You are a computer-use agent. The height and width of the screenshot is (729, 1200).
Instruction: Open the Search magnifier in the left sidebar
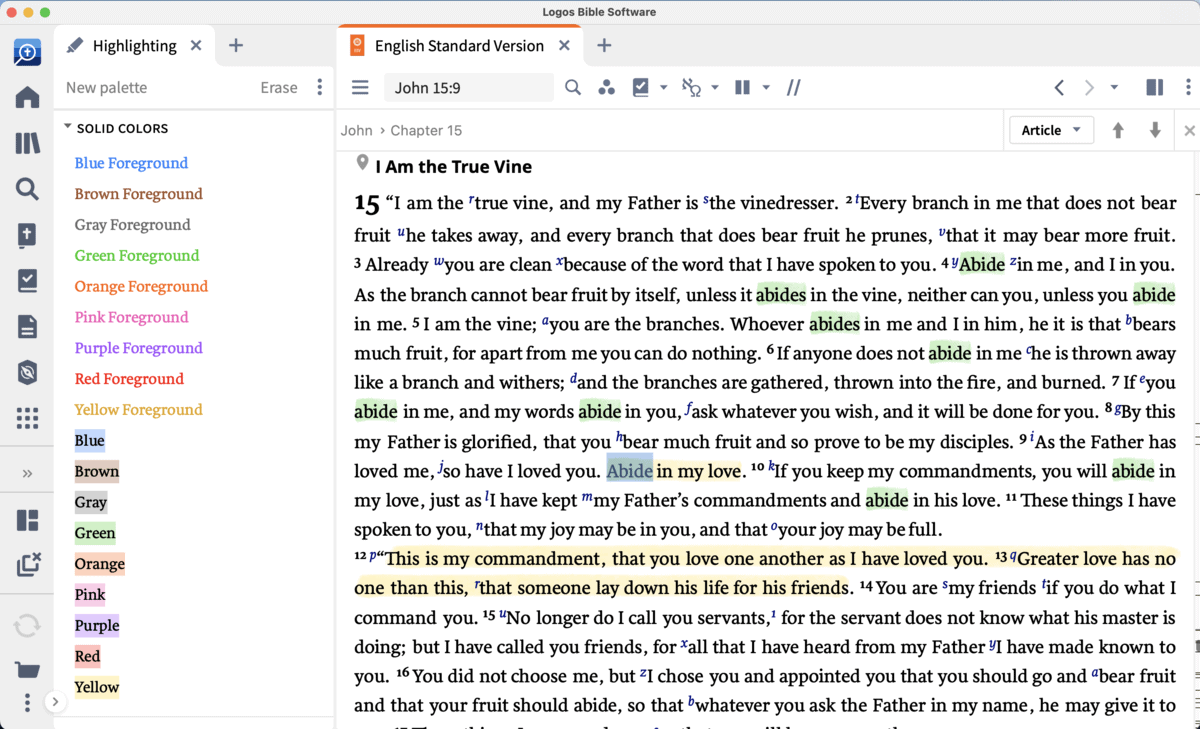(x=27, y=189)
